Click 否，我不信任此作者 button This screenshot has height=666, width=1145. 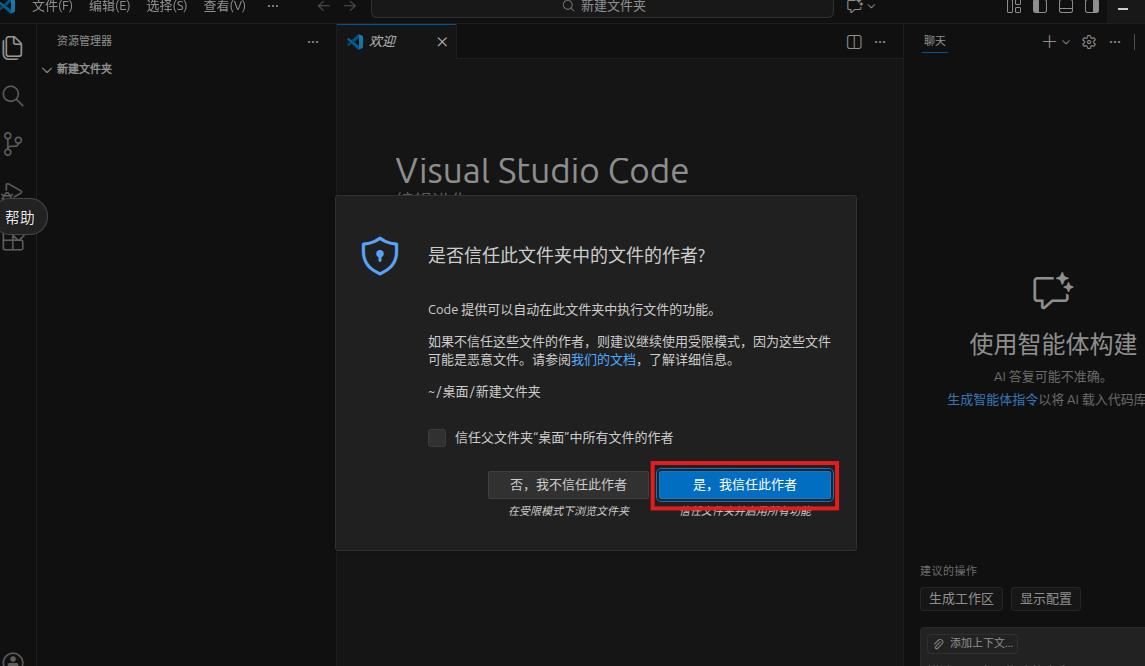(568, 485)
